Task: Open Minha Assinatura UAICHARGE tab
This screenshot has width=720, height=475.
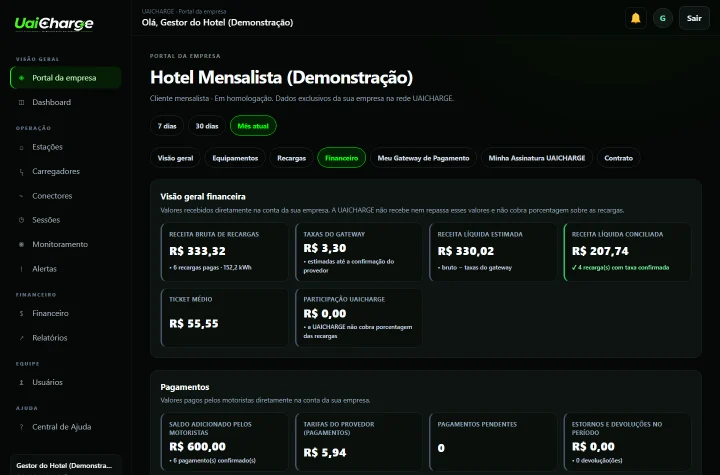Action: tap(537, 158)
